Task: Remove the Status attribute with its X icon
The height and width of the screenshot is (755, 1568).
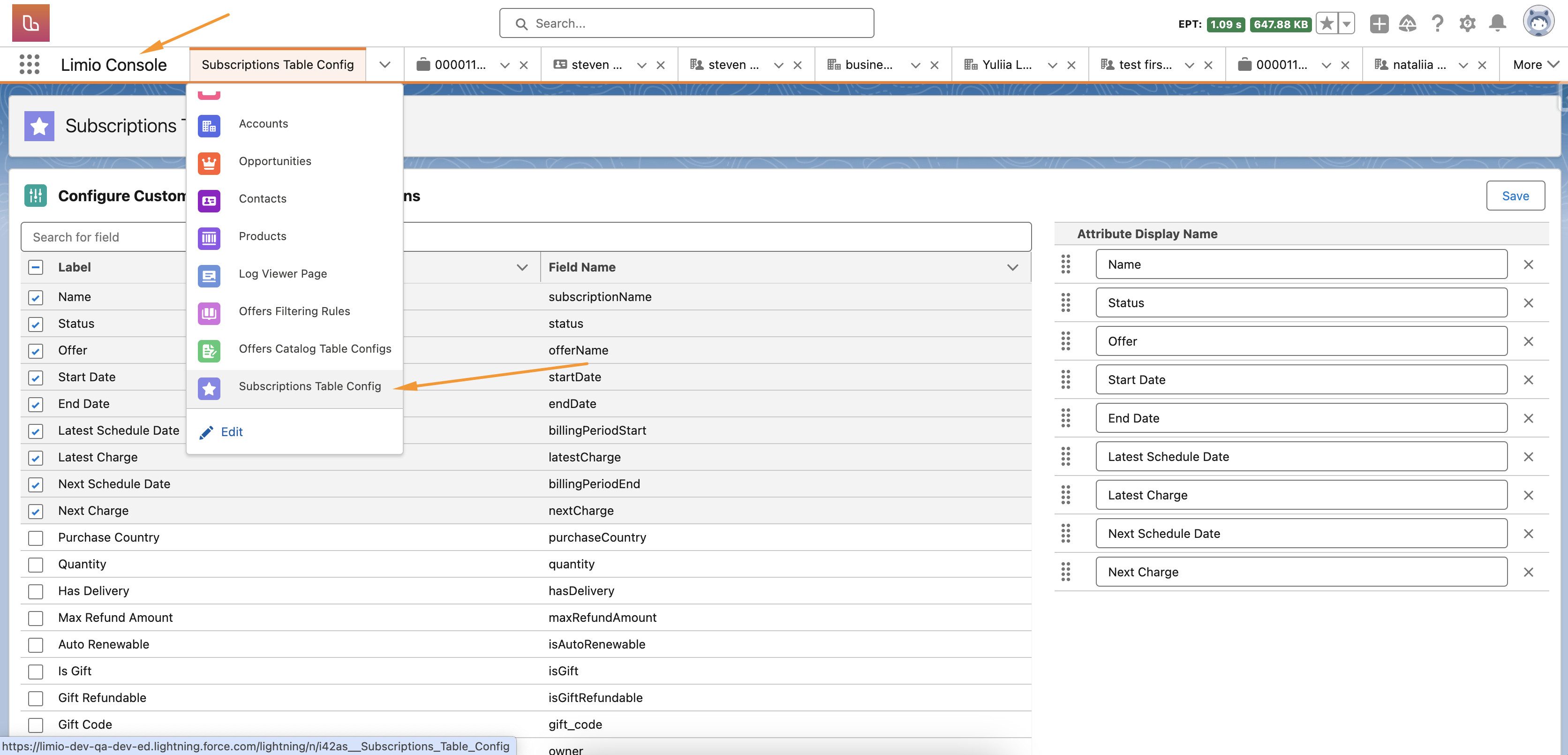Action: 1528,302
